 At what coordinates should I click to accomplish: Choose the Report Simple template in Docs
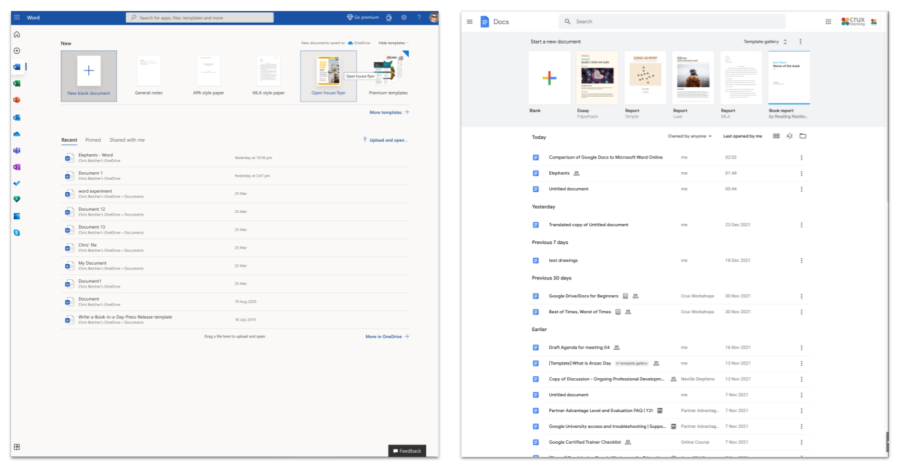(x=645, y=78)
